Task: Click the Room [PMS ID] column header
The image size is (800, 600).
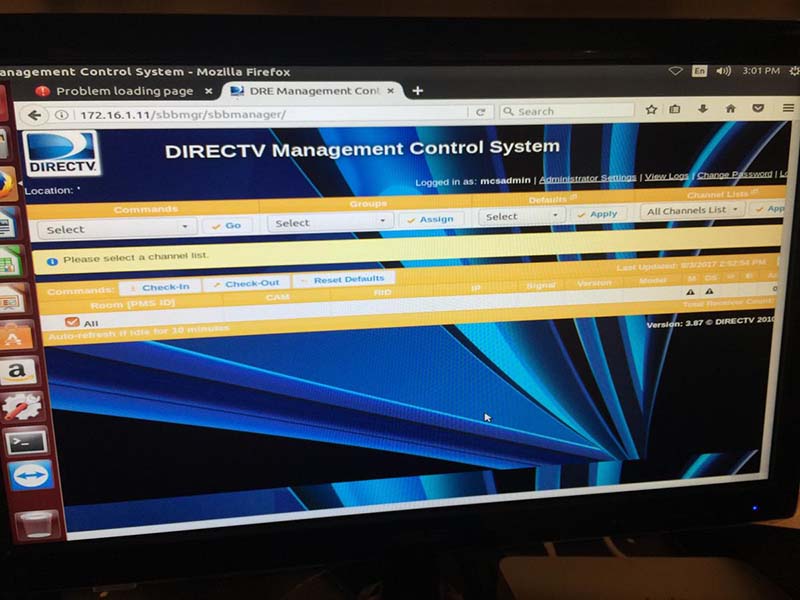Action: [x=133, y=304]
